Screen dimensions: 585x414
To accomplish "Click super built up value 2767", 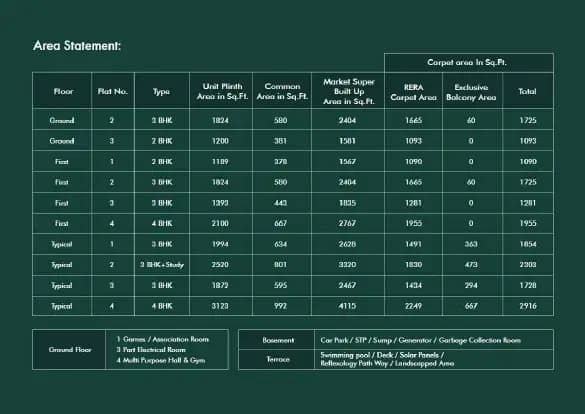I will [x=347, y=223].
